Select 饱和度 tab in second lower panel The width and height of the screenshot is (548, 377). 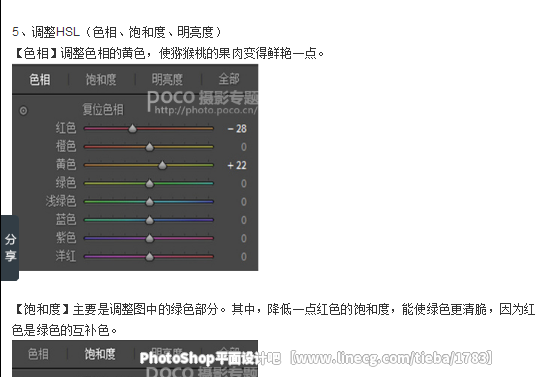click(x=100, y=354)
